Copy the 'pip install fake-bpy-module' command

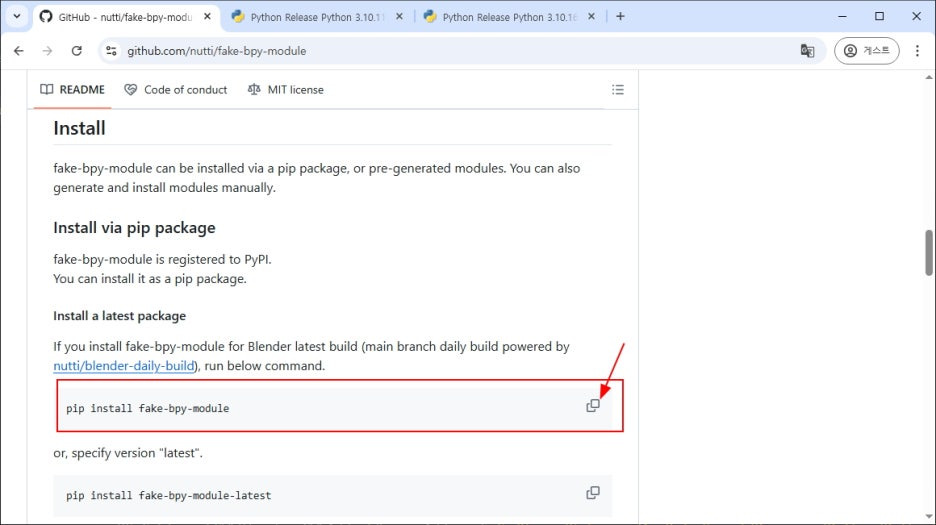click(593, 406)
